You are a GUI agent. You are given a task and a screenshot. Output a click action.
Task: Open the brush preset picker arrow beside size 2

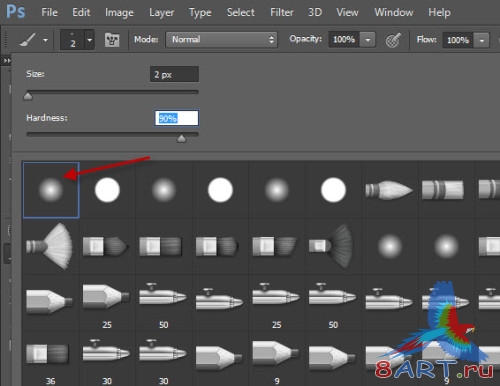pos(89,40)
